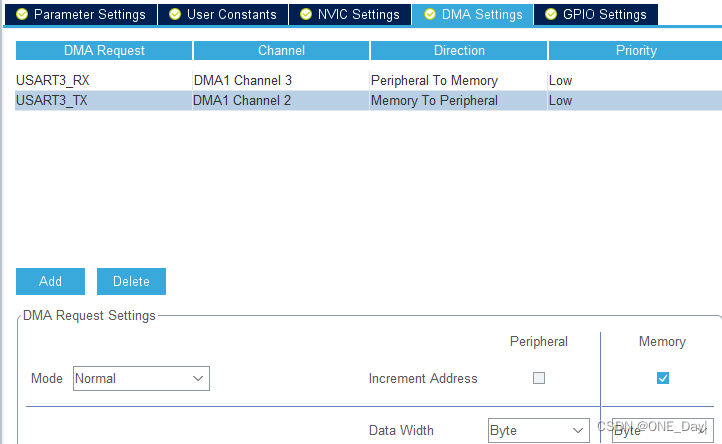Click the DMA Request column header
Screen dimensions: 722x444
click(x=104, y=50)
